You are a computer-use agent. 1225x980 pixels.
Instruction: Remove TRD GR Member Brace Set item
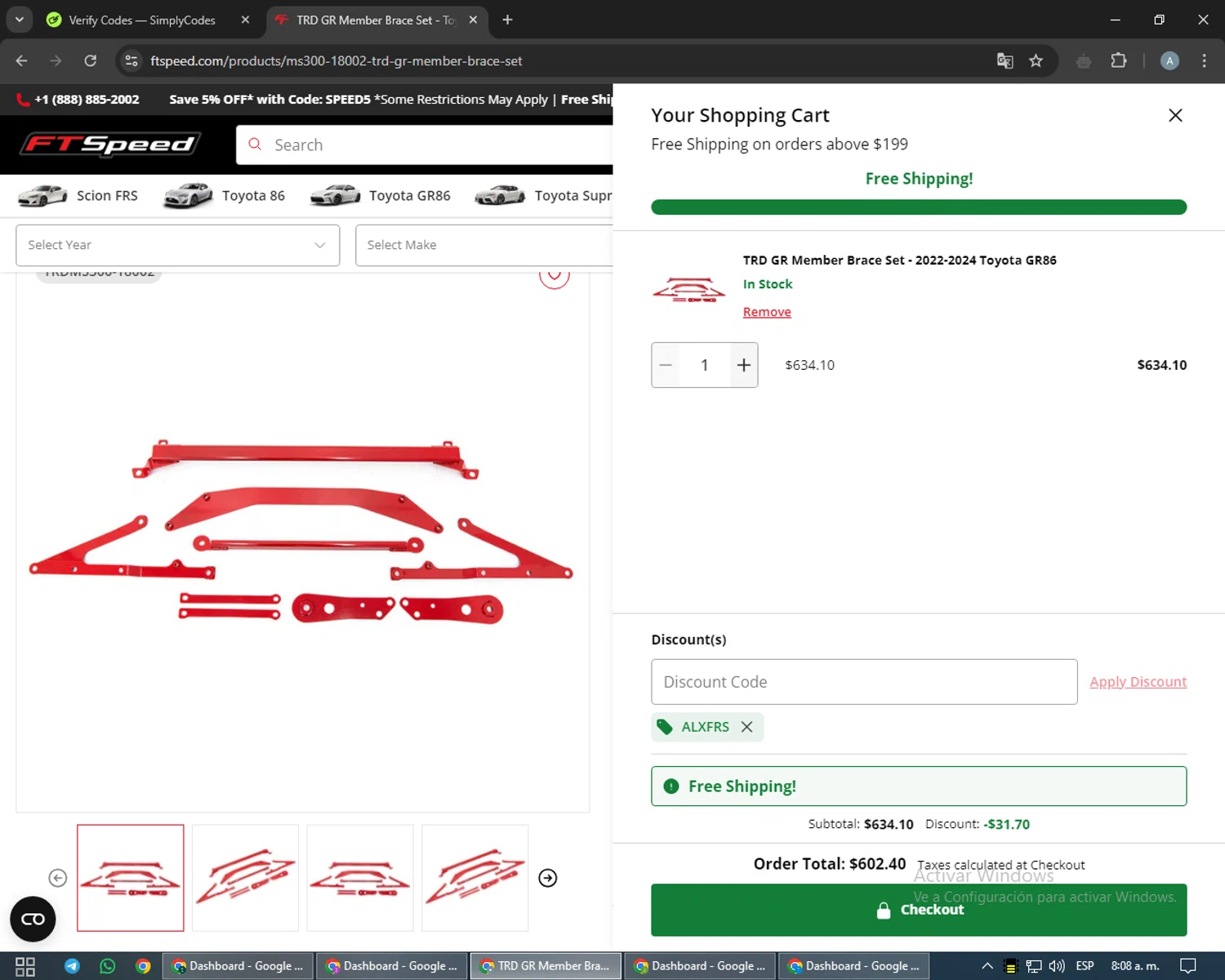pyautogui.click(x=767, y=312)
